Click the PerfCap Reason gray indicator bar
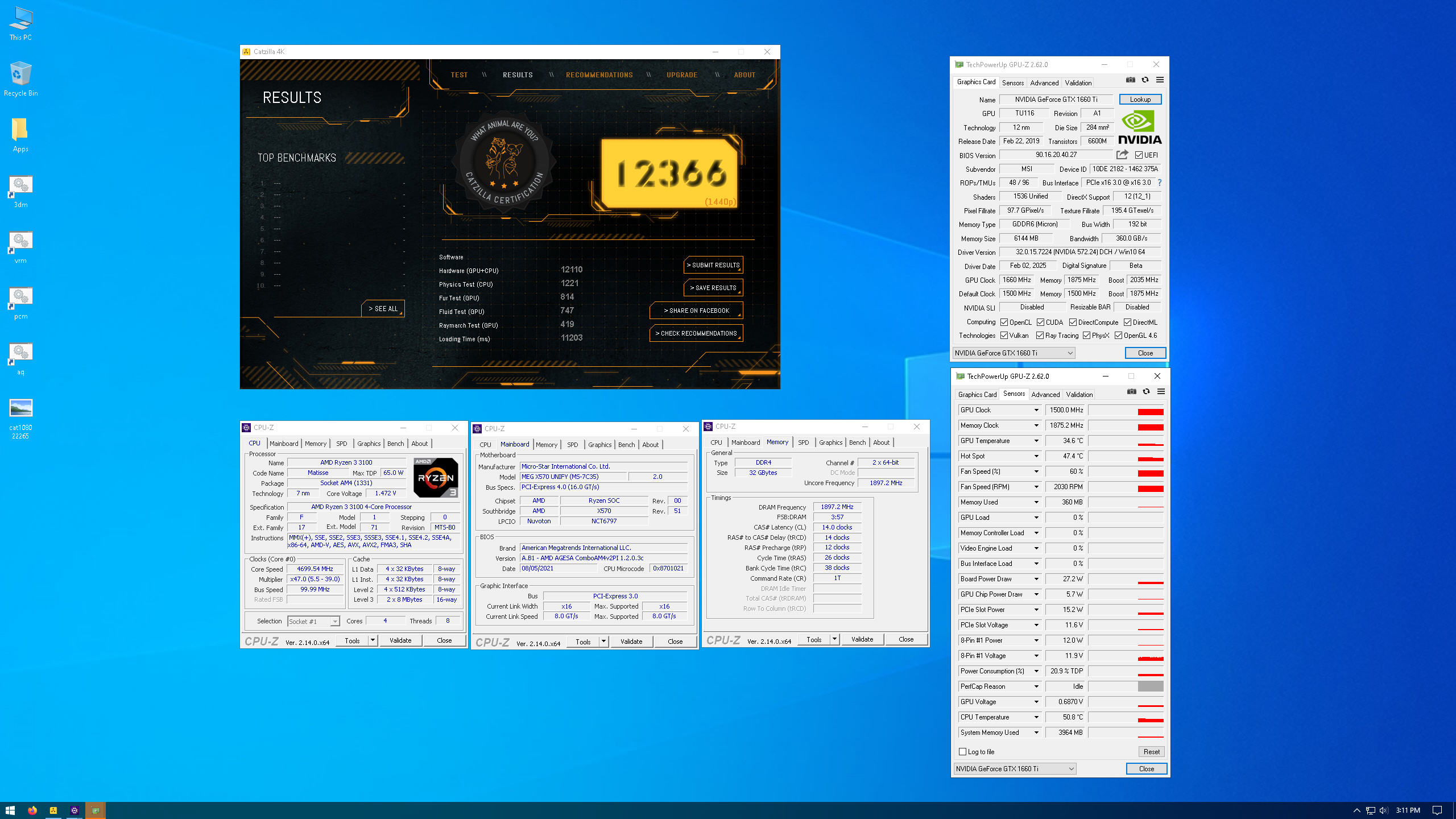Image resolution: width=1456 pixels, height=819 pixels. coord(1151,686)
